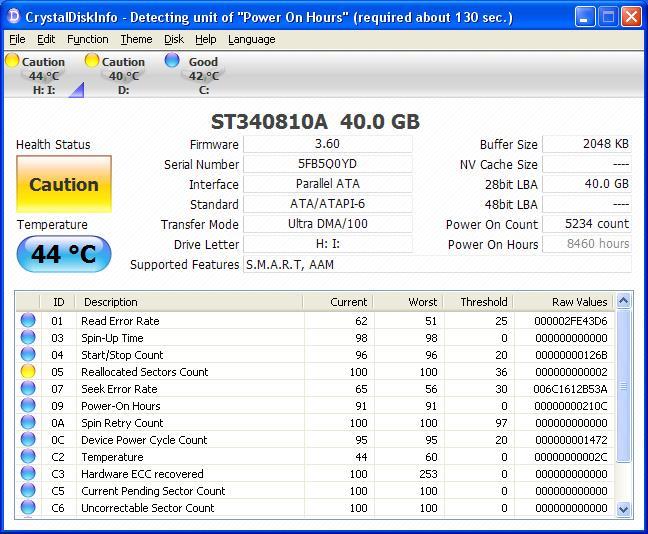
Task: Click raw value 000002FE43D6
Action: (x=571, y=321)
